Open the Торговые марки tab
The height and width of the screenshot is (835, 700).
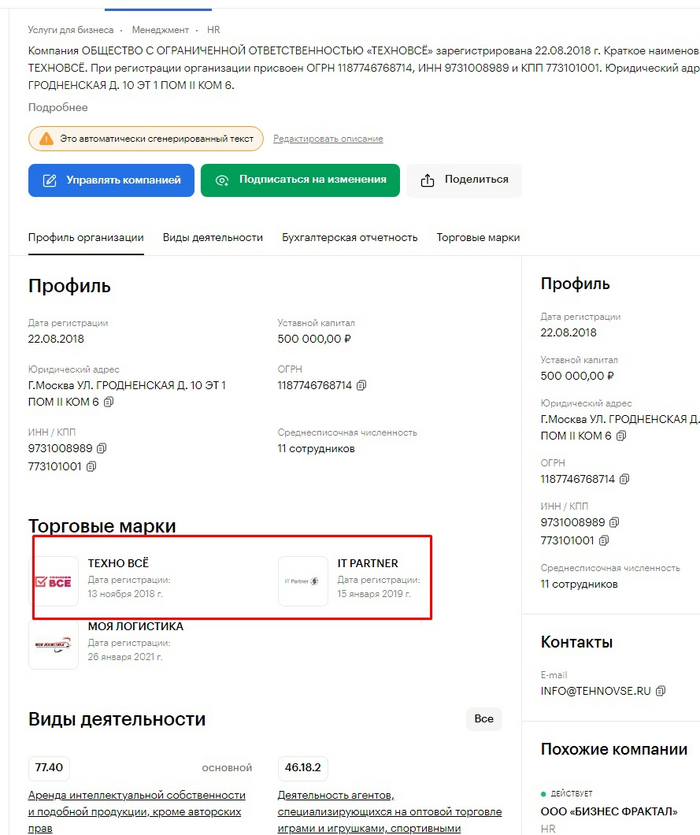(478, 238)
